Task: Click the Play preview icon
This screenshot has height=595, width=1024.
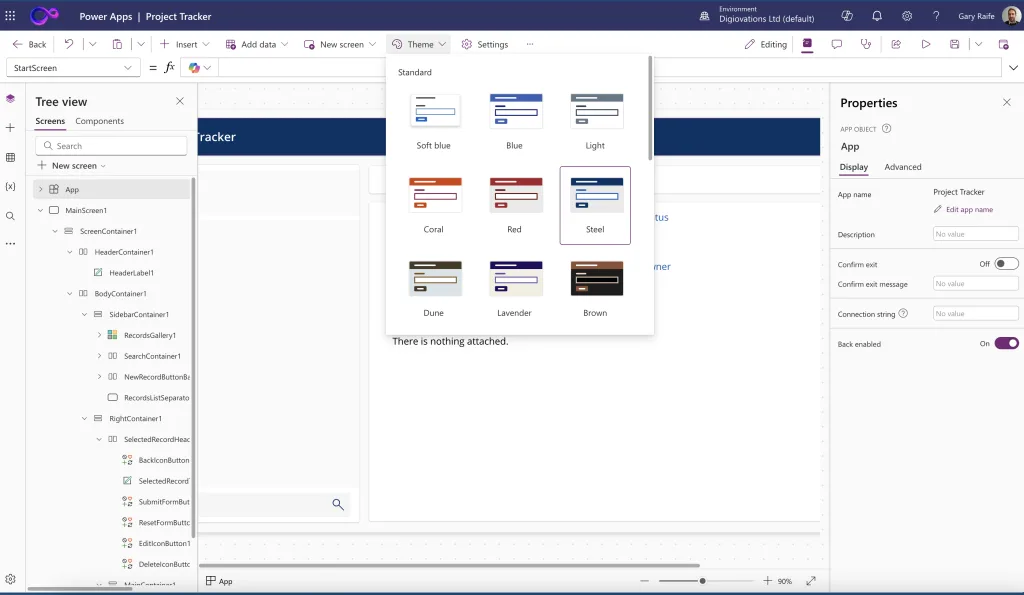Action: [926, 44]
